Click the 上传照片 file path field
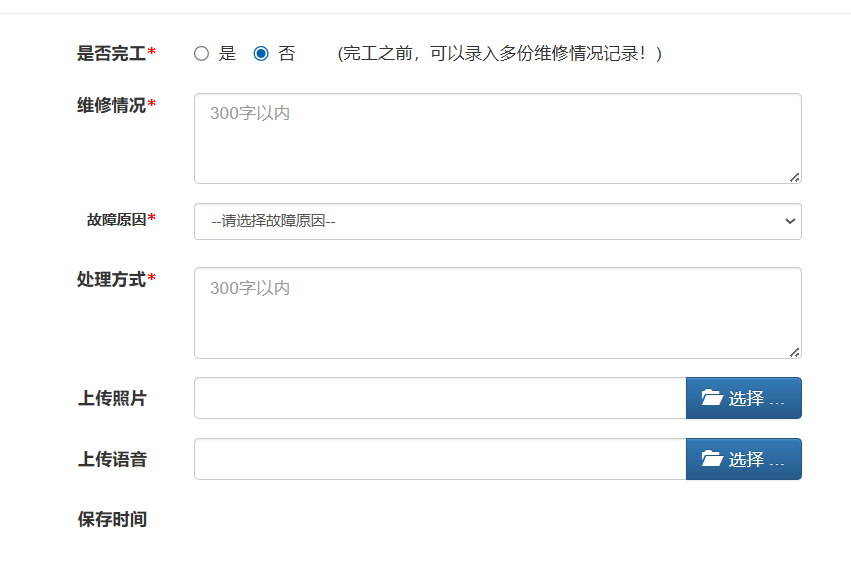 [x=440, y=398]
